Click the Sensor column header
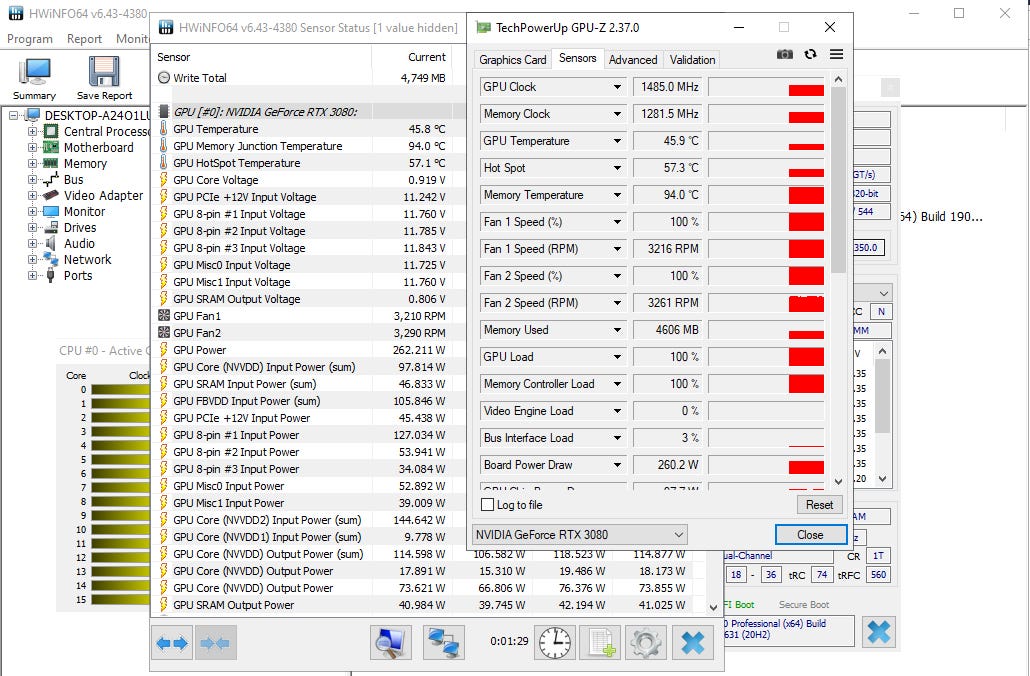The image size is (1030, 676). pos(173,57)
